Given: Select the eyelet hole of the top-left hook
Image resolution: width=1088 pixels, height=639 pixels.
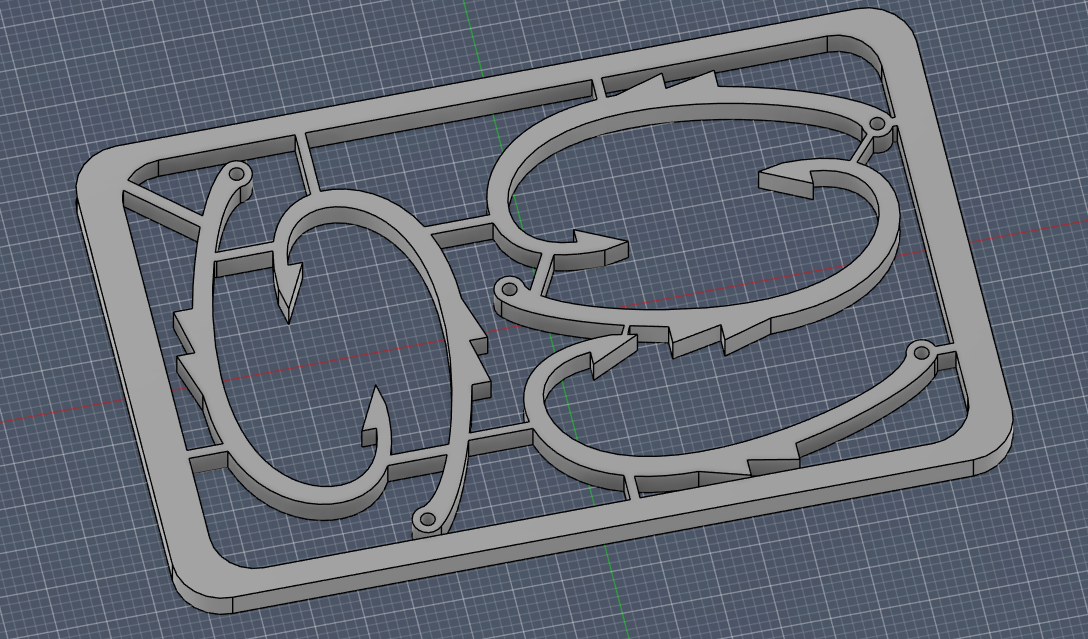Looking at the screenshot, I should coord(237,172).
